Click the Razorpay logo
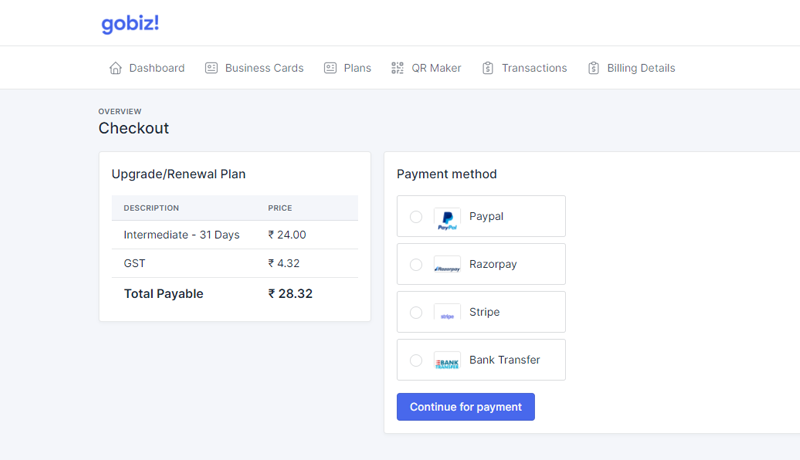Viewport: 800px width, 460px height. point(447,265)
